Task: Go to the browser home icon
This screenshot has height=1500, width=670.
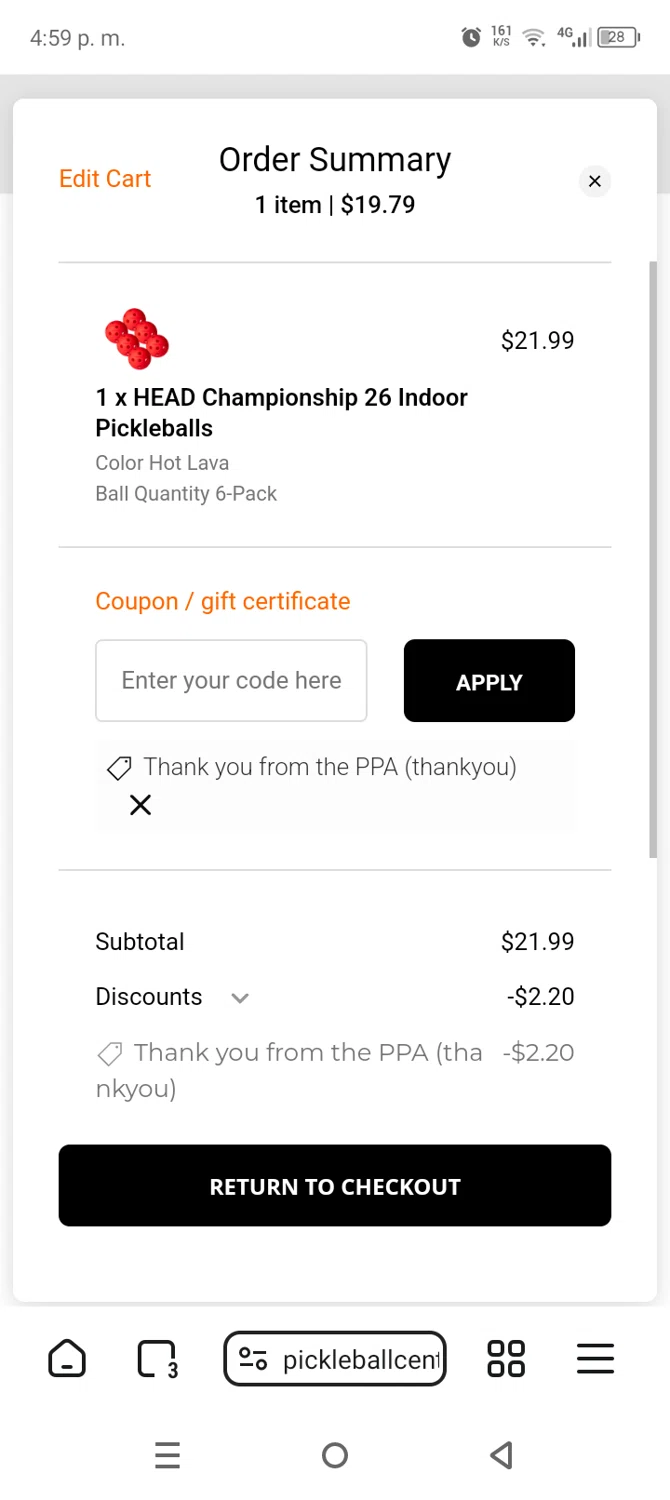Action: (x=67, y=1359)
